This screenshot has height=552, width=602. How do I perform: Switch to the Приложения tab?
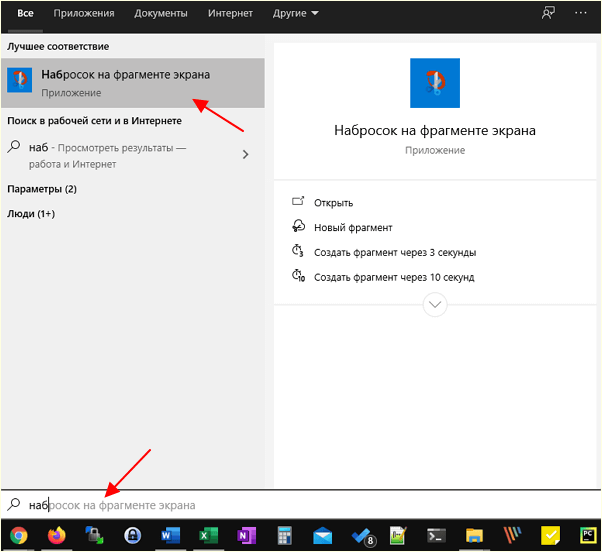tap(84, 13)
